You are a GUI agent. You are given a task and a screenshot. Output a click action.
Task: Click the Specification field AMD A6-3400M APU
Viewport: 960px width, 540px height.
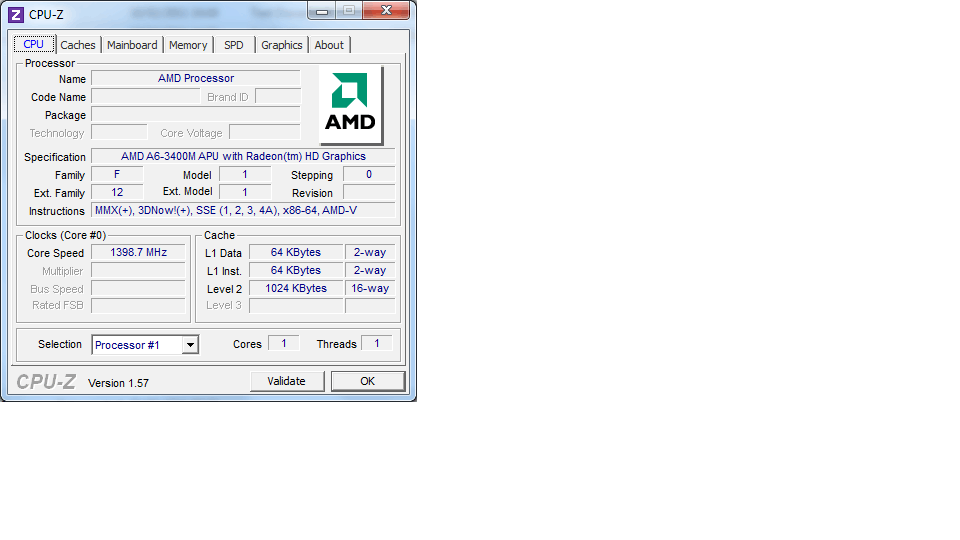[243, 157]
